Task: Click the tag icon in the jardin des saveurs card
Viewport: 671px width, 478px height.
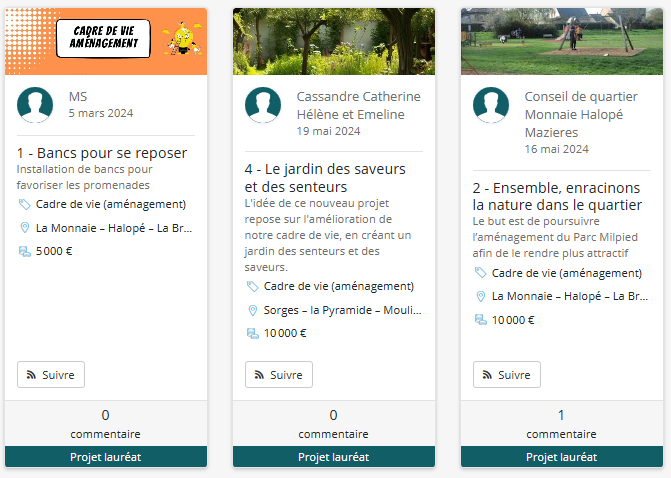Action: tap(252, 286)
